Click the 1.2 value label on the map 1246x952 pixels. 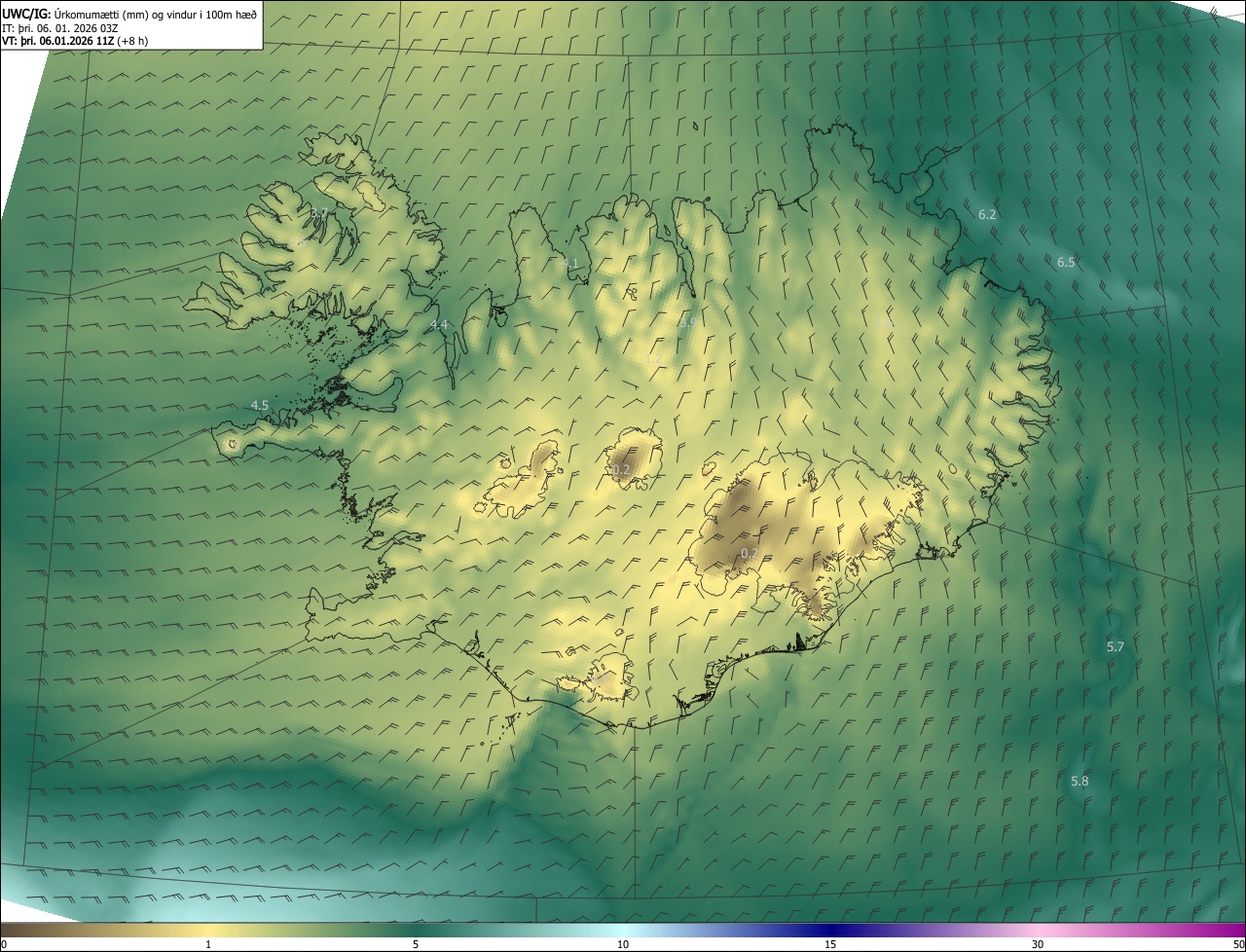click(x=654, y=358)
